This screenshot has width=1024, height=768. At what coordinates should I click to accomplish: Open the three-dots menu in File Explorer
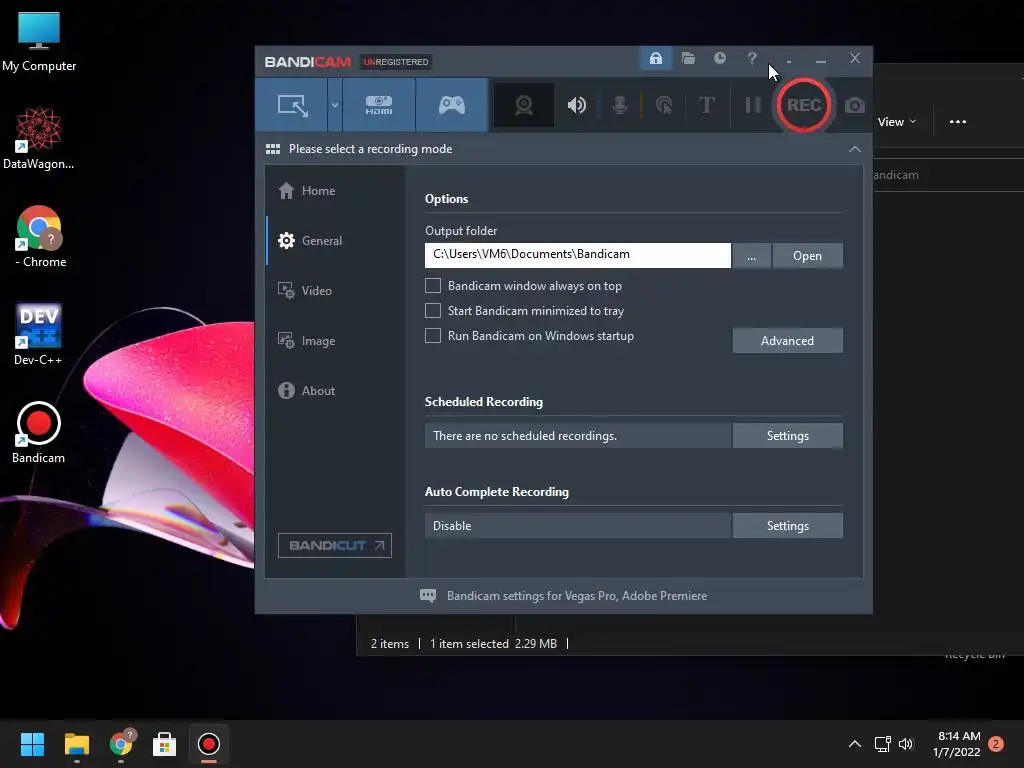point(957,122)
